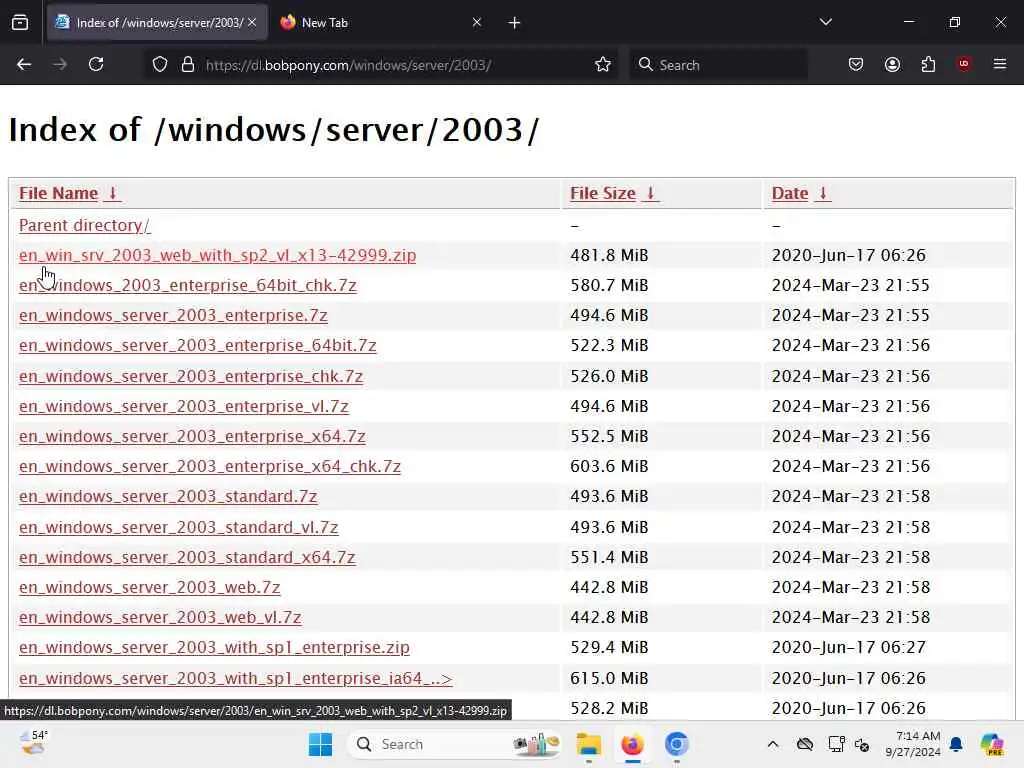The image size is (1024, 768).
Task: Download en_windows_server_2003_standard_vl.7z
Action: [x=178, y=527]
